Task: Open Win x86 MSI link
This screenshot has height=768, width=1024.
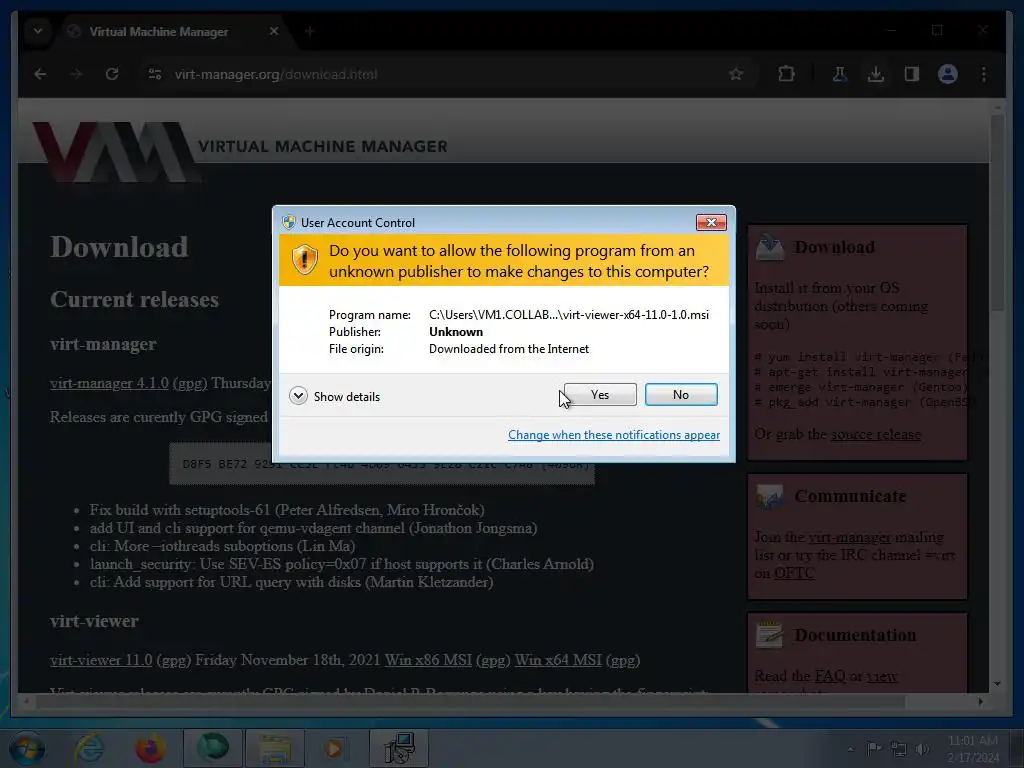Action: [428, 660]
